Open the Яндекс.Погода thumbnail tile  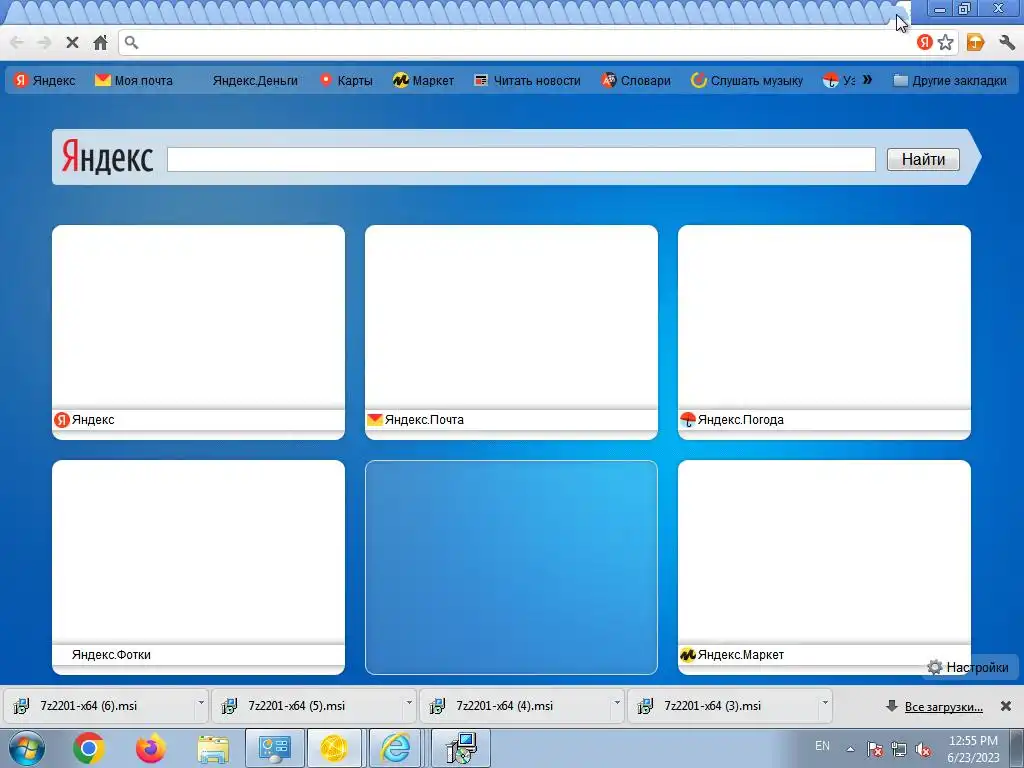824,332
